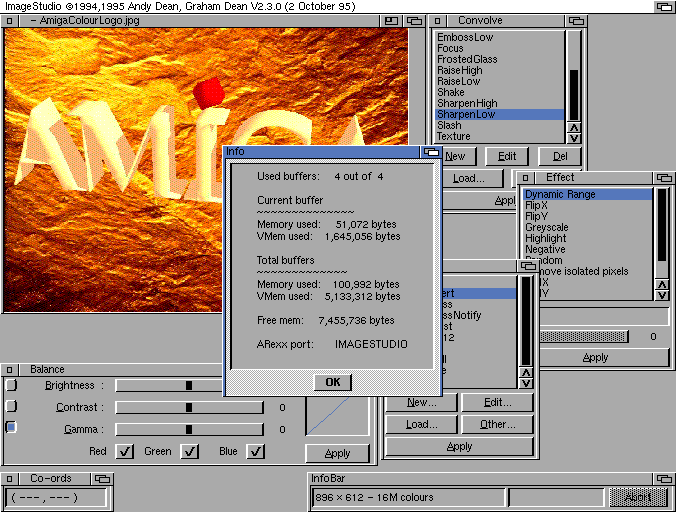Click New in the Convolve window

(459, 156)
